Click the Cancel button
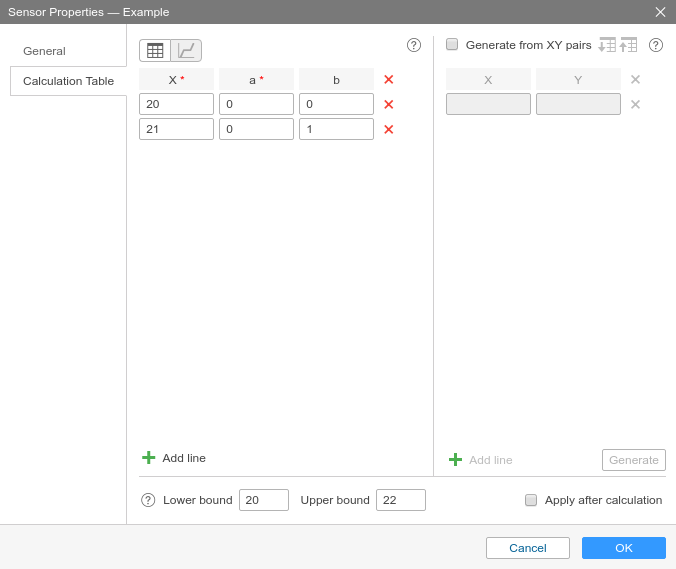Viewport: 676px width, 569px height. 527,548
